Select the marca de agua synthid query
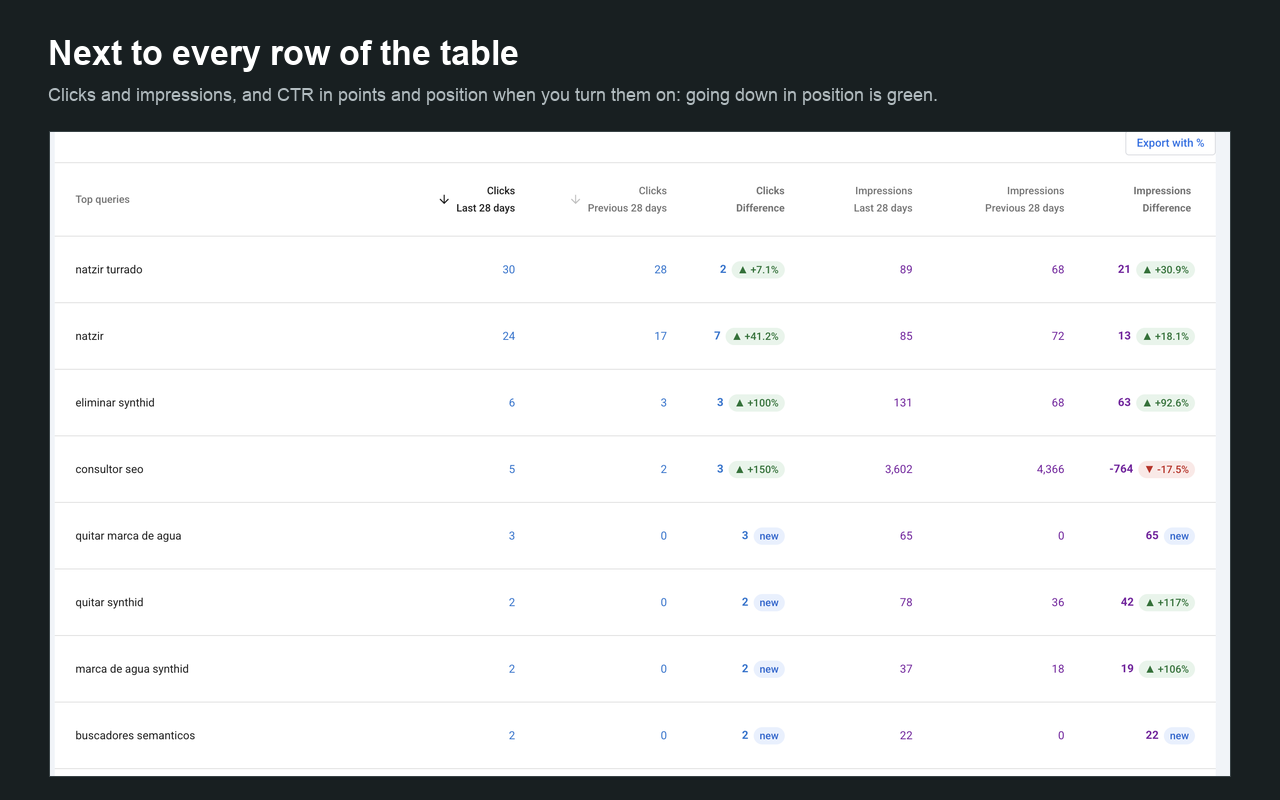Screen dimensions: 1280x800 (132, 669)
